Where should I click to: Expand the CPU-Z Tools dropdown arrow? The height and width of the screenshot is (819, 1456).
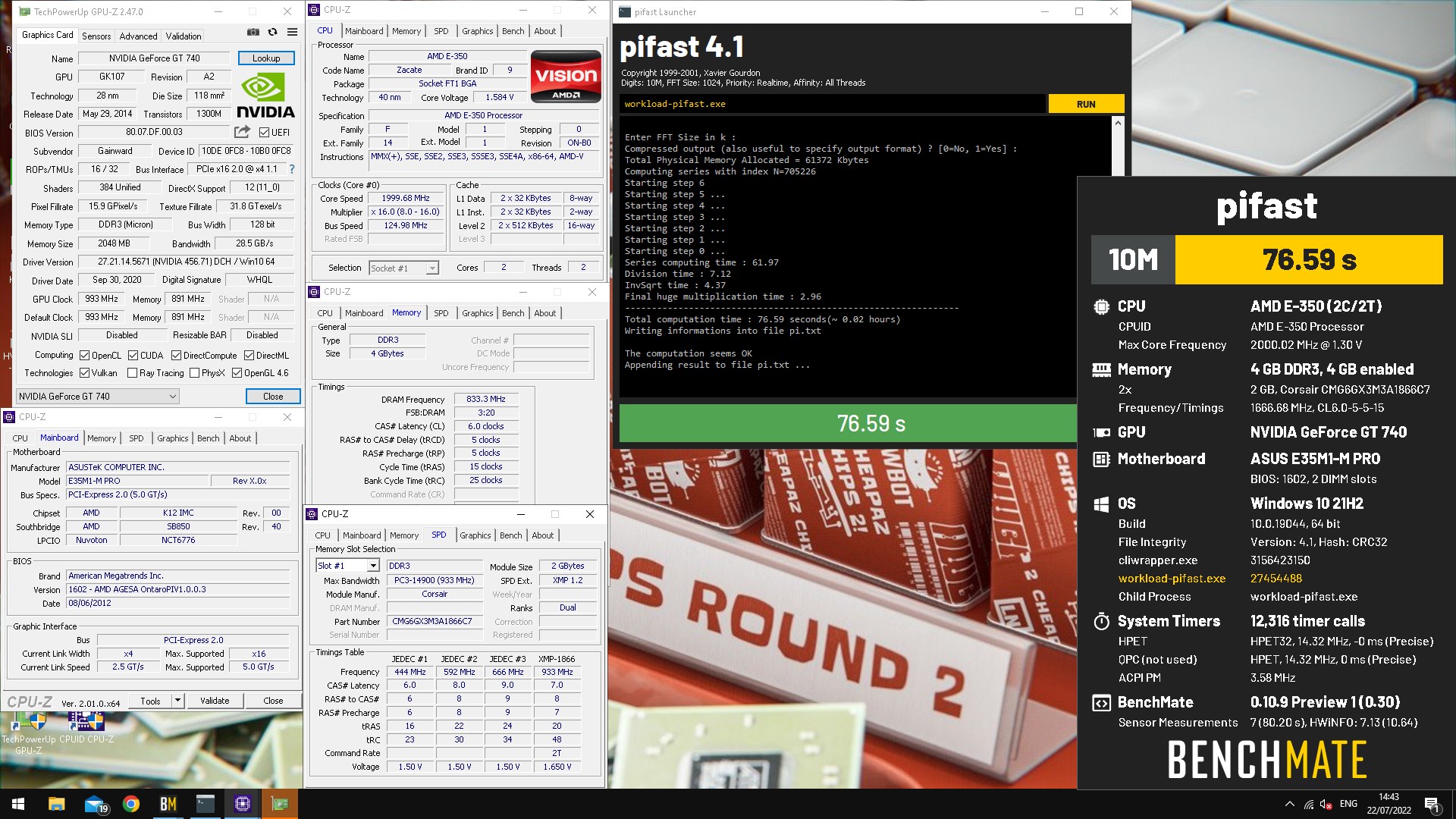tap(177, 701)
